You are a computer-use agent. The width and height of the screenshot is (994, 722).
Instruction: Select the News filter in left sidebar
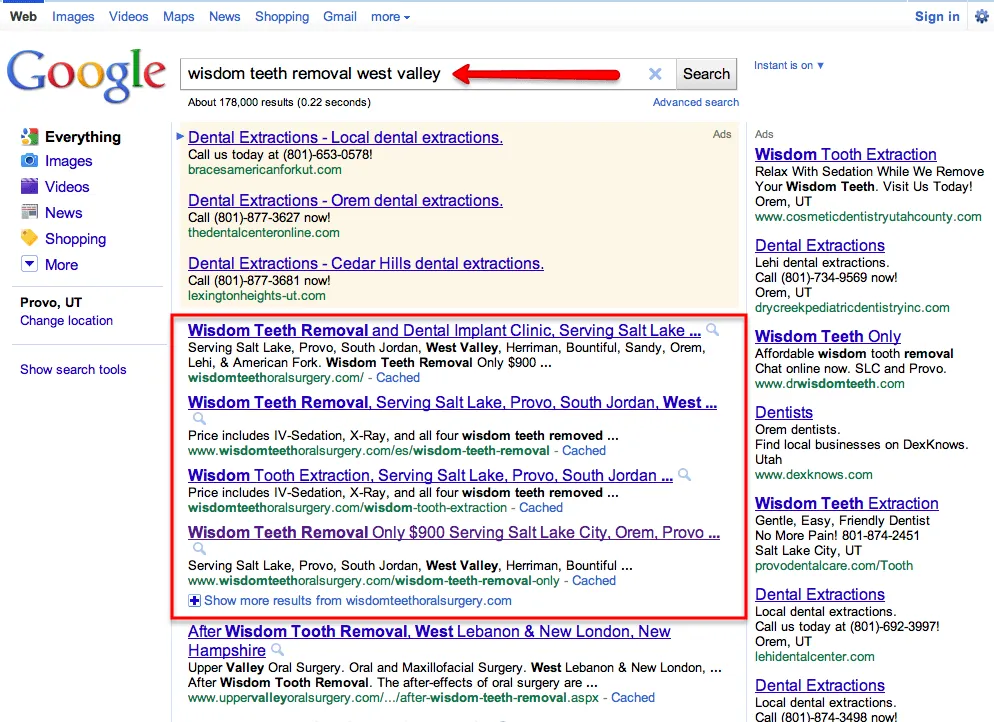click(x=63, y=213)
